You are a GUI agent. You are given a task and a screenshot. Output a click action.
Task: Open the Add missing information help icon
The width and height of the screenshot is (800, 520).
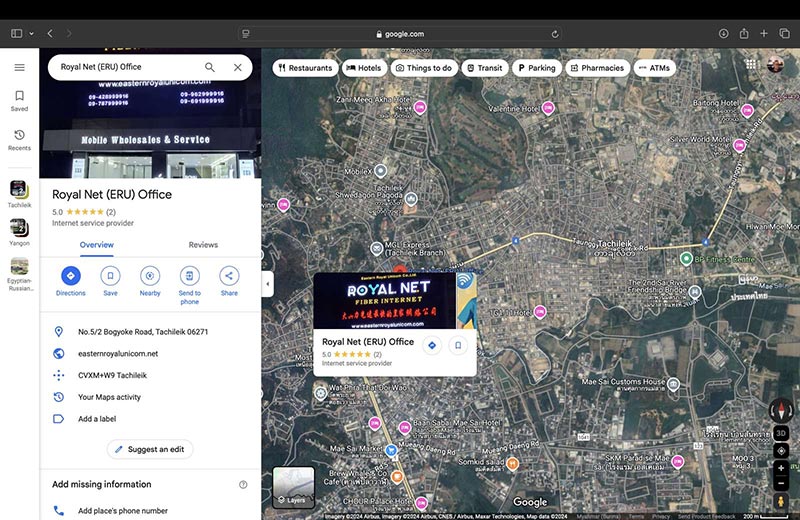[243, 485]
